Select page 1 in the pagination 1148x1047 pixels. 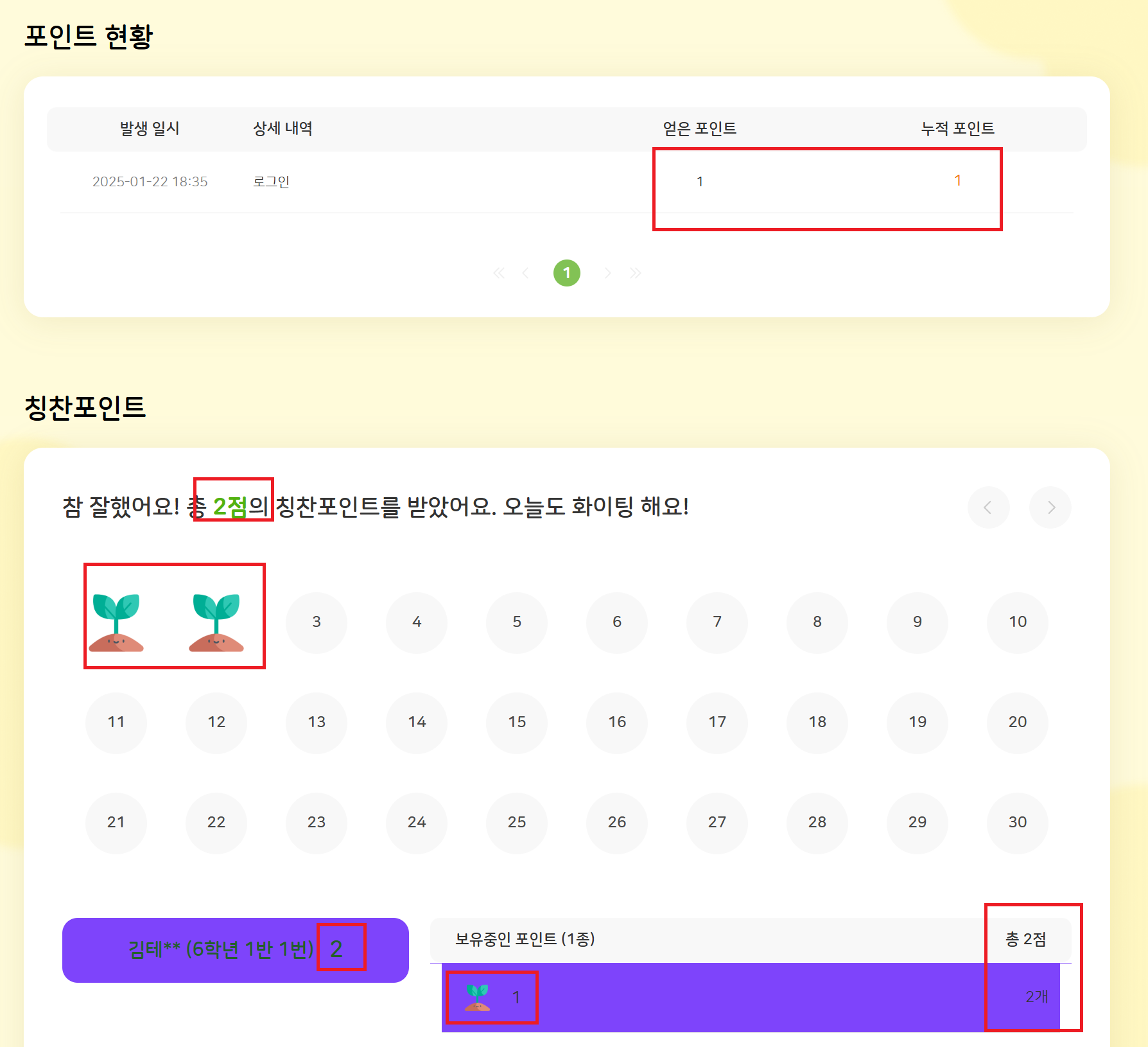tap(566, 273)
